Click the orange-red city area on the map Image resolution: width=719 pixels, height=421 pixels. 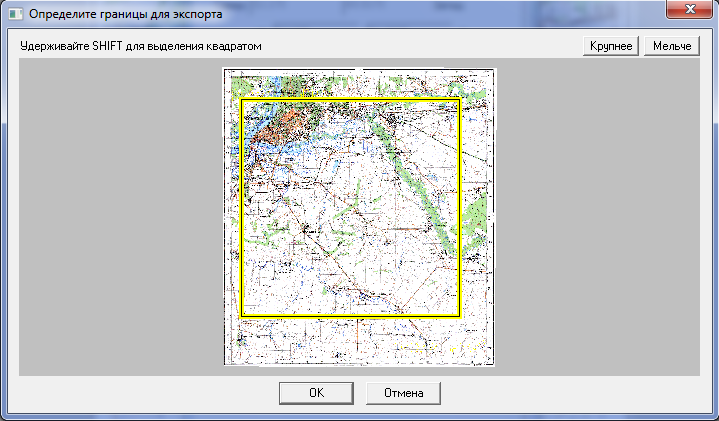272,128
